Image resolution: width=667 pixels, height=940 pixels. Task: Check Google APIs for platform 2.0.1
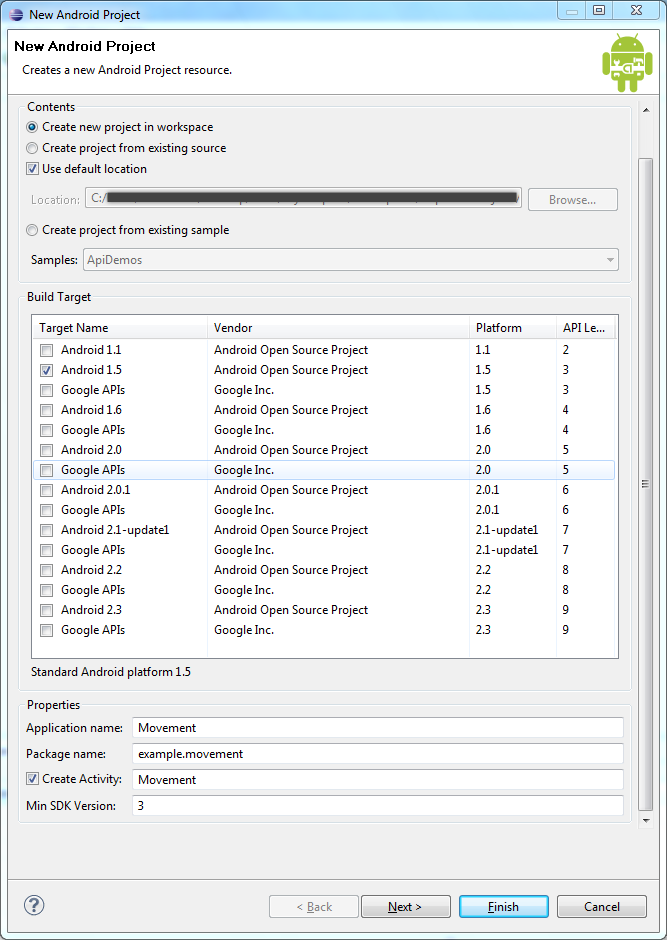[46, 510]
